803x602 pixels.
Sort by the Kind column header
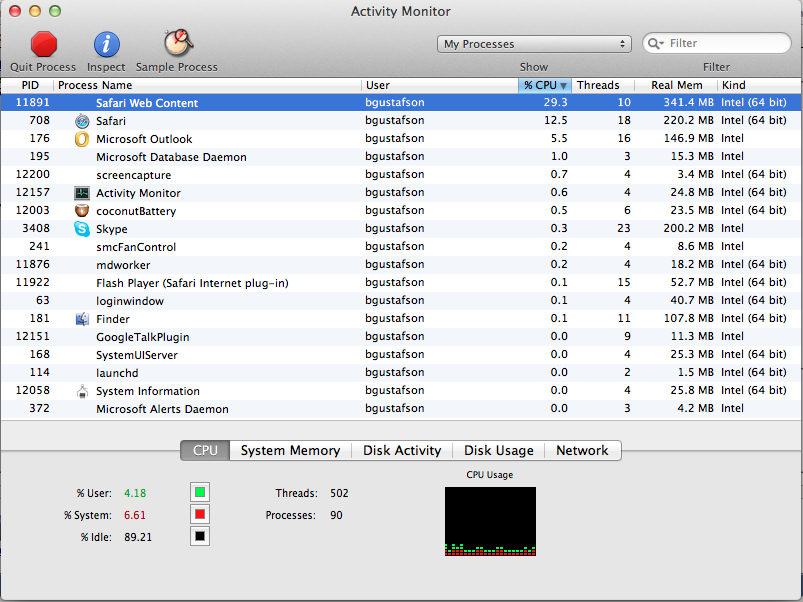[759, 85]
